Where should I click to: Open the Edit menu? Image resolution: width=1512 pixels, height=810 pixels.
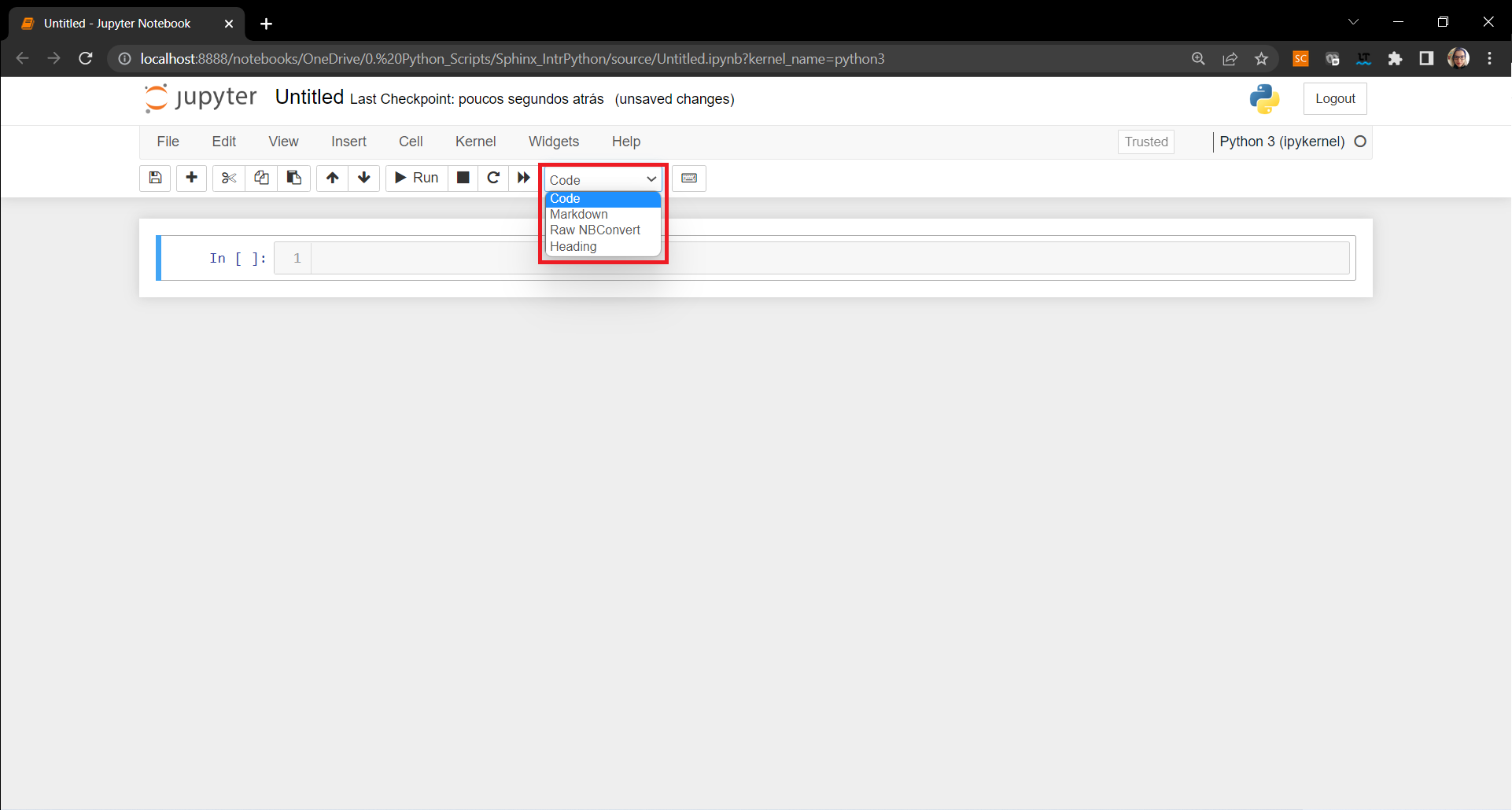coord(224,142)
